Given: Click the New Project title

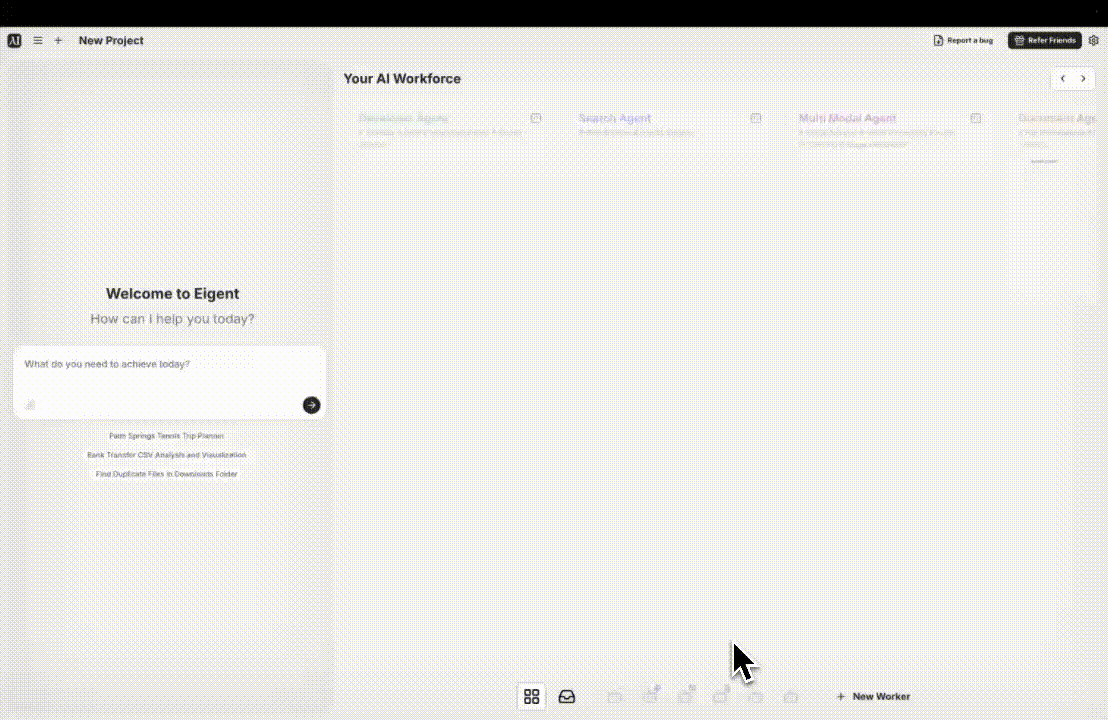Looking at the screenshot, I should [x=111, y=40].
